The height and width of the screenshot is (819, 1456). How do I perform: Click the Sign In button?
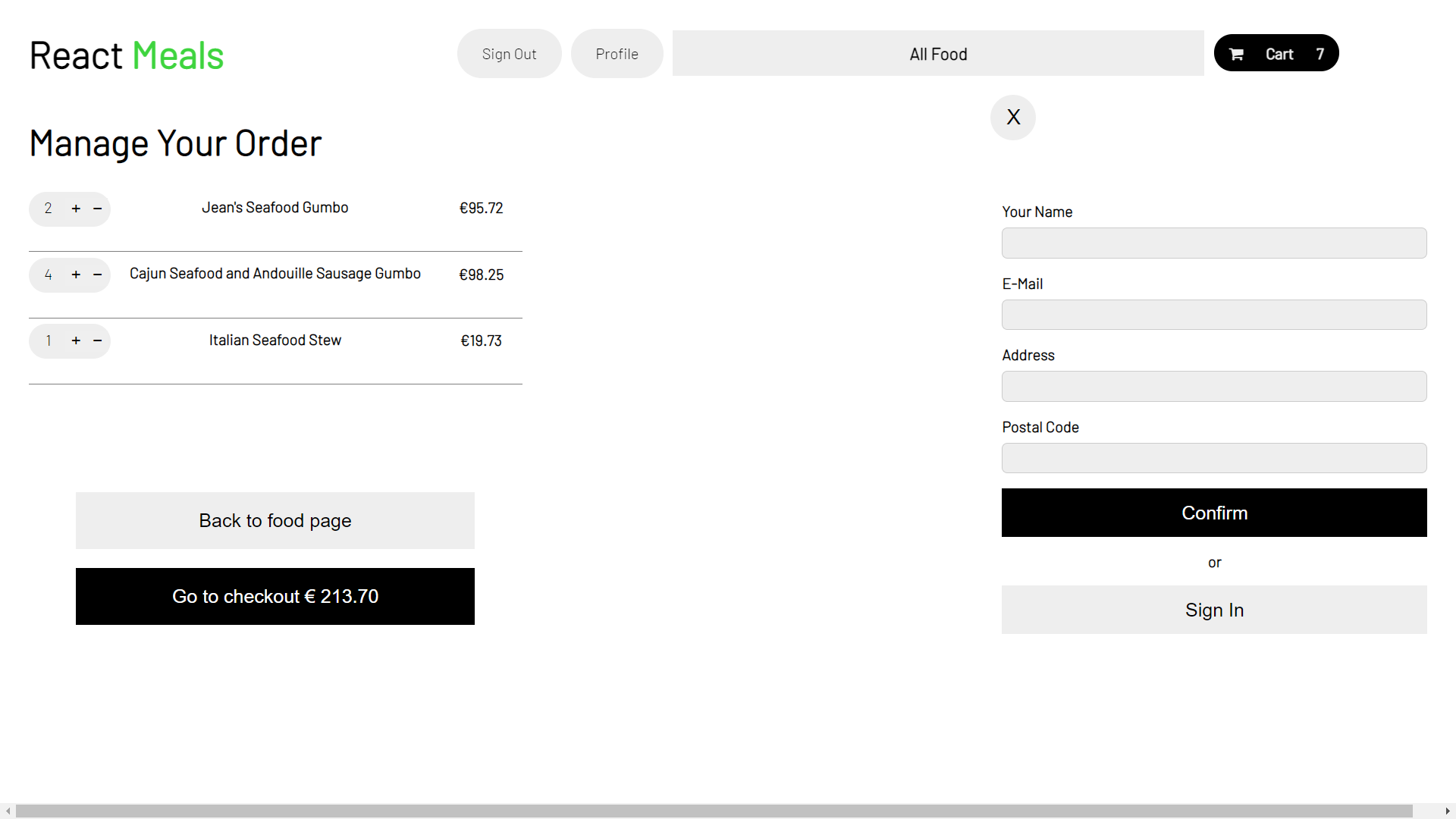1214,610
